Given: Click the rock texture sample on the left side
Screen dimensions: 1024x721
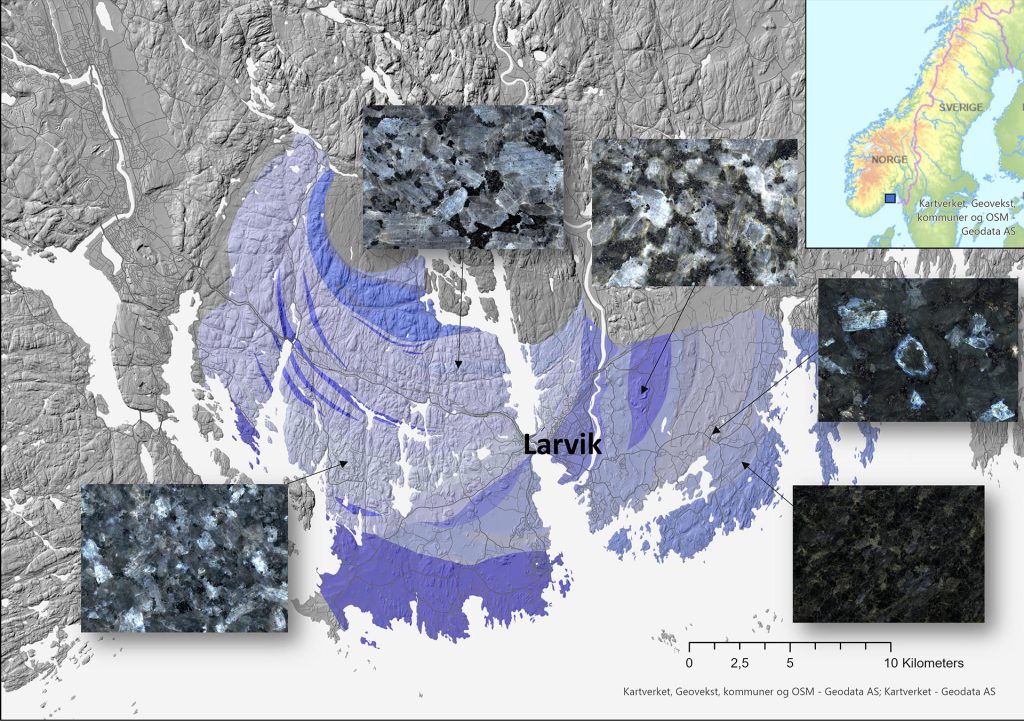Looking at the screenshot, I should click(185, 560).
